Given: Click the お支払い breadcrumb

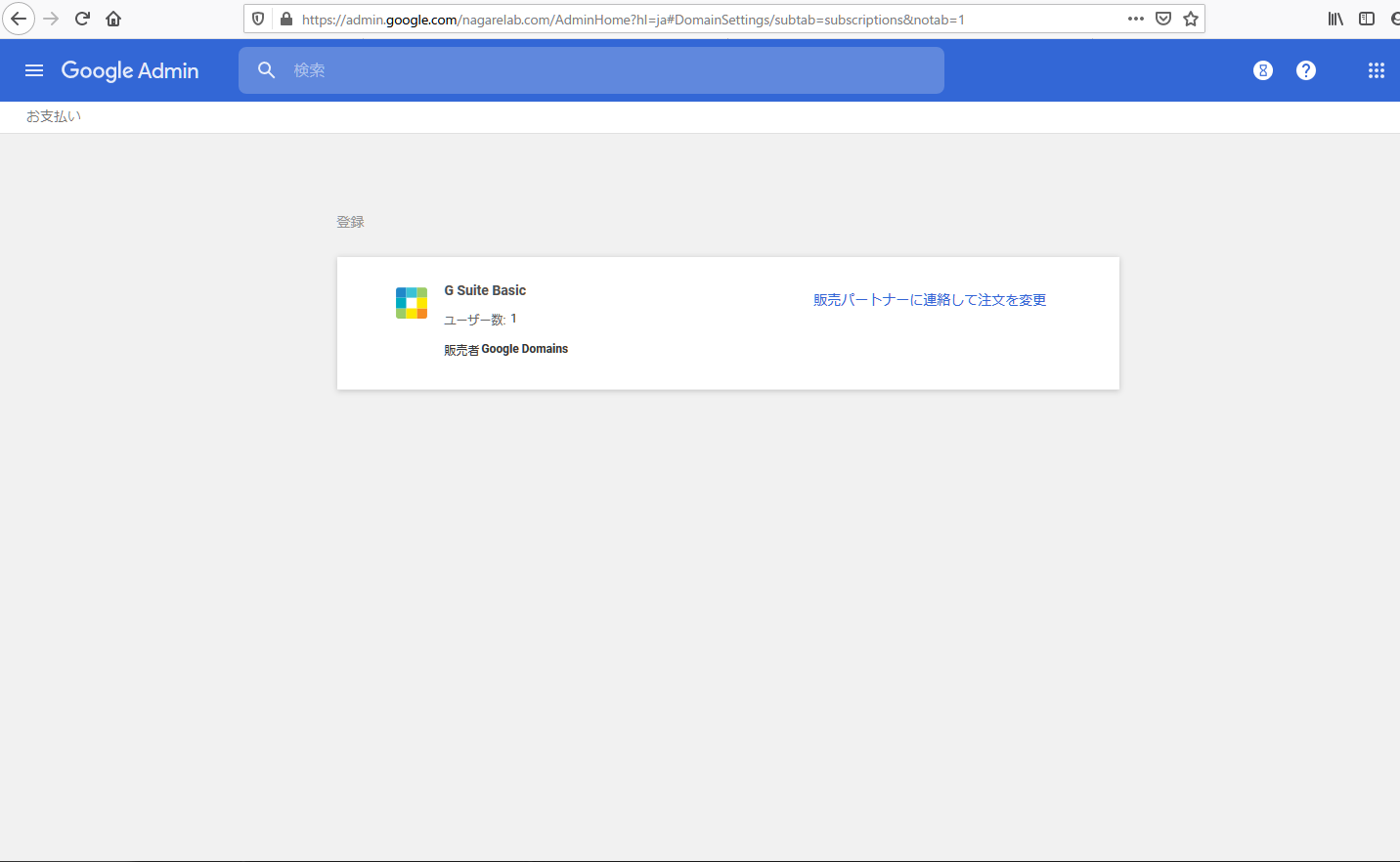Looking at the screenshot, I should 53,116.
